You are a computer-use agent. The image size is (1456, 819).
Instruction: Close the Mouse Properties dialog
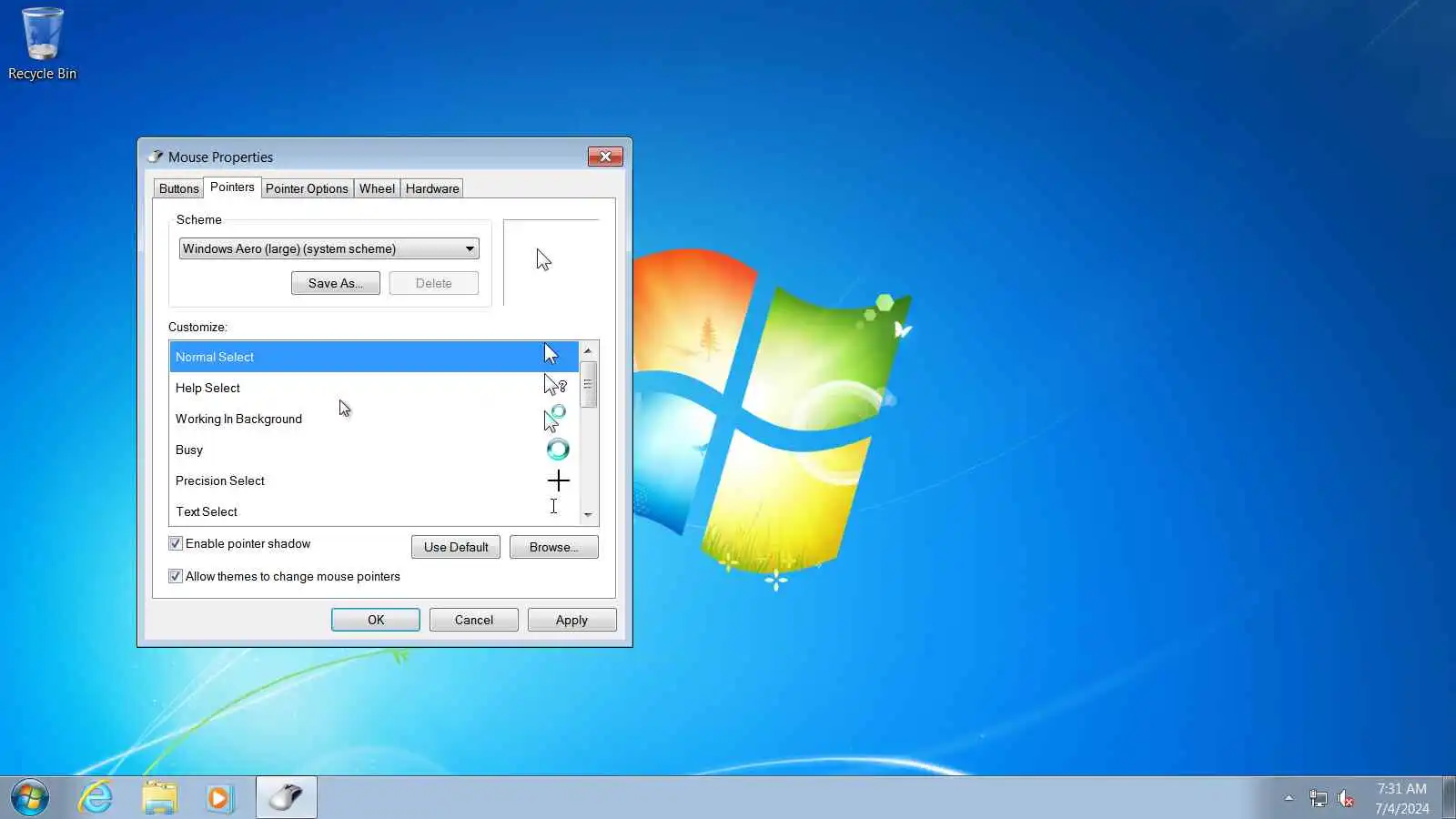click(605, 157)
